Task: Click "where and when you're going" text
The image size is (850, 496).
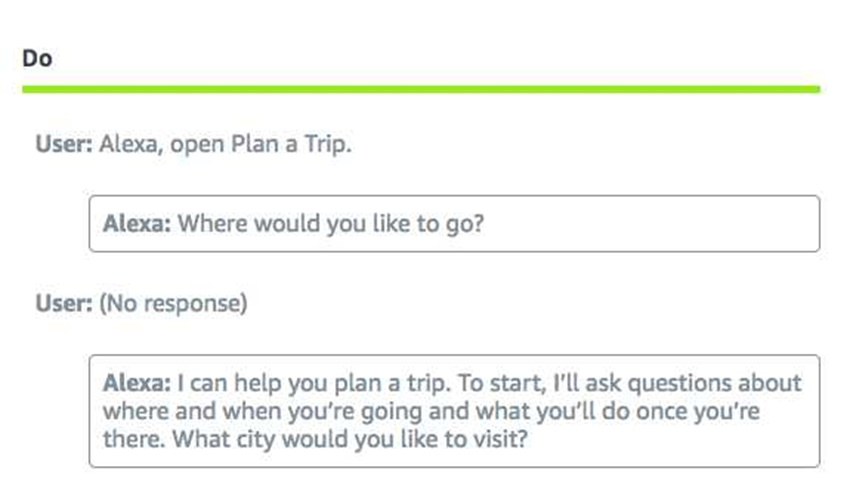Action: pyautogui.click(x=262, y=411)
